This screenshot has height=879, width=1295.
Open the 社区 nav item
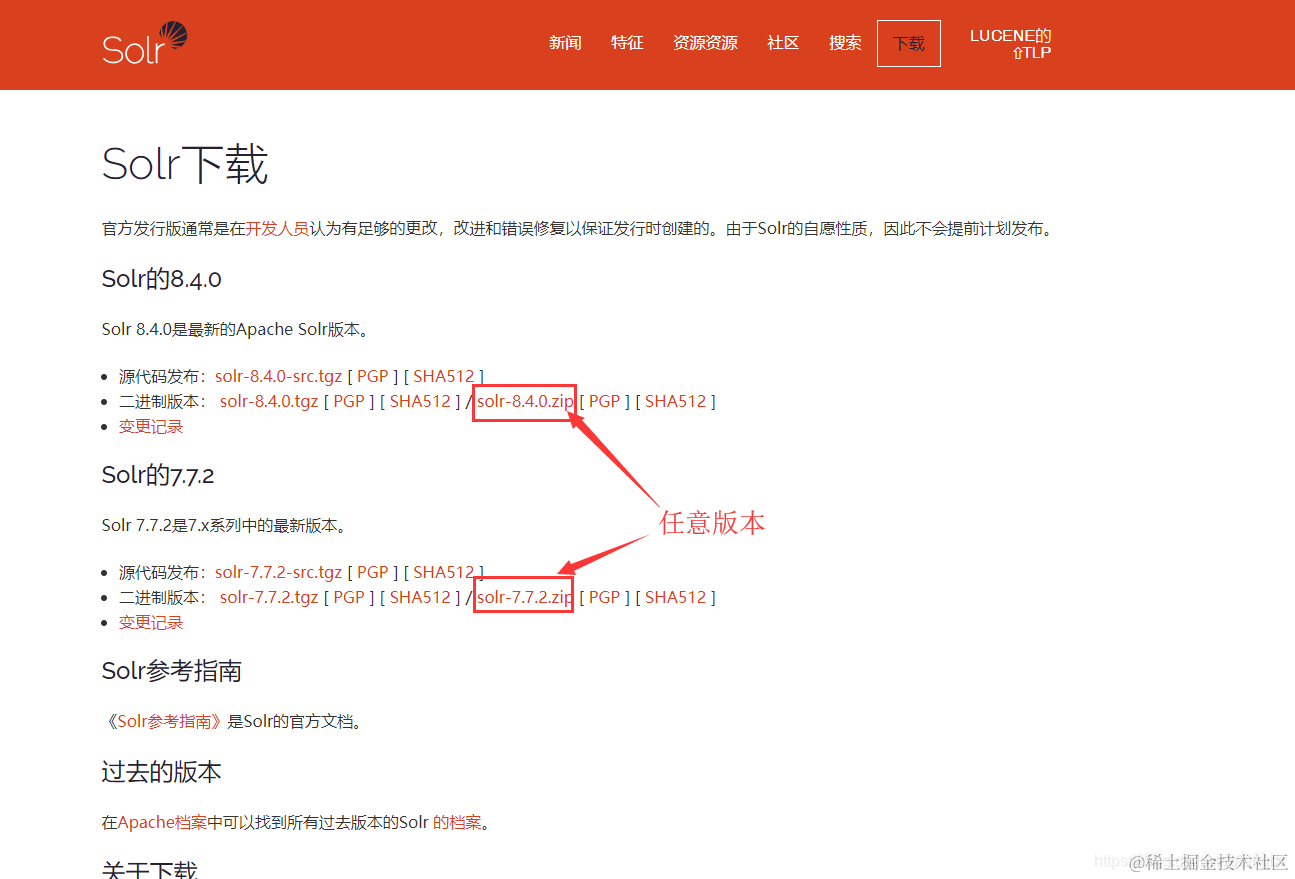point(783,43)
